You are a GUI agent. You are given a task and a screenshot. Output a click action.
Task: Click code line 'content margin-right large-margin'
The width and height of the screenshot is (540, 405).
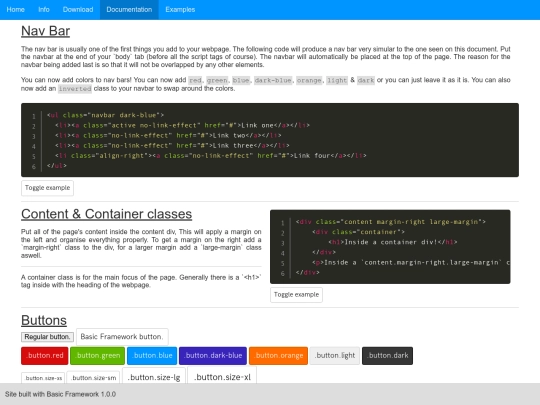[391, 222]
